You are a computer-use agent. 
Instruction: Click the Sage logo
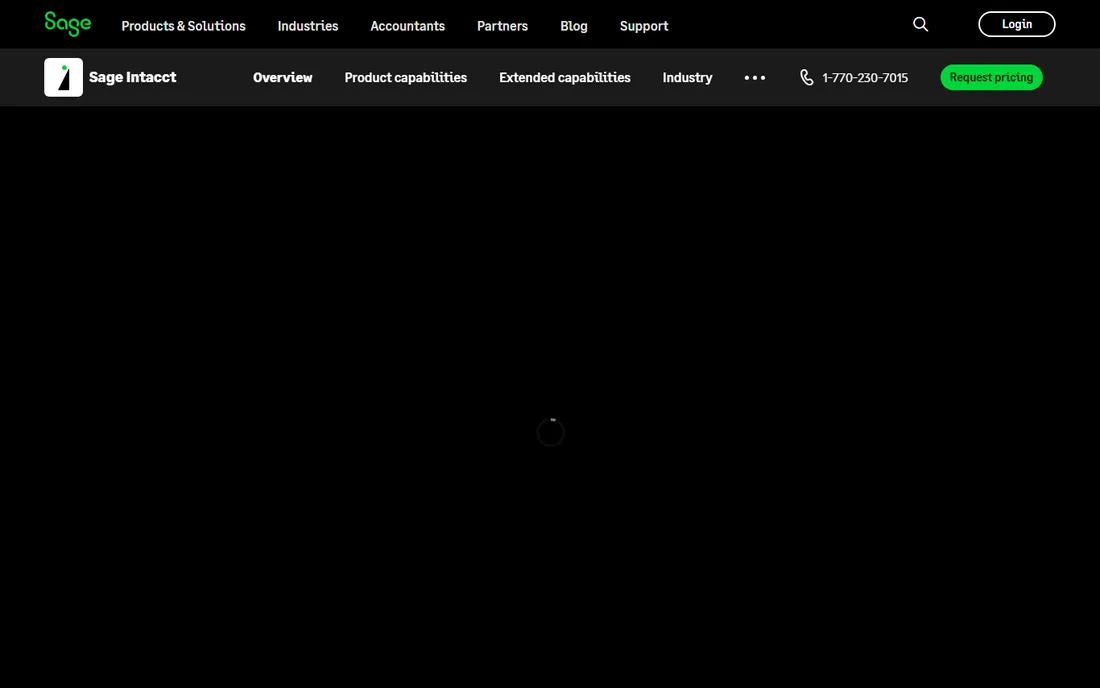[x=67, y=24]
